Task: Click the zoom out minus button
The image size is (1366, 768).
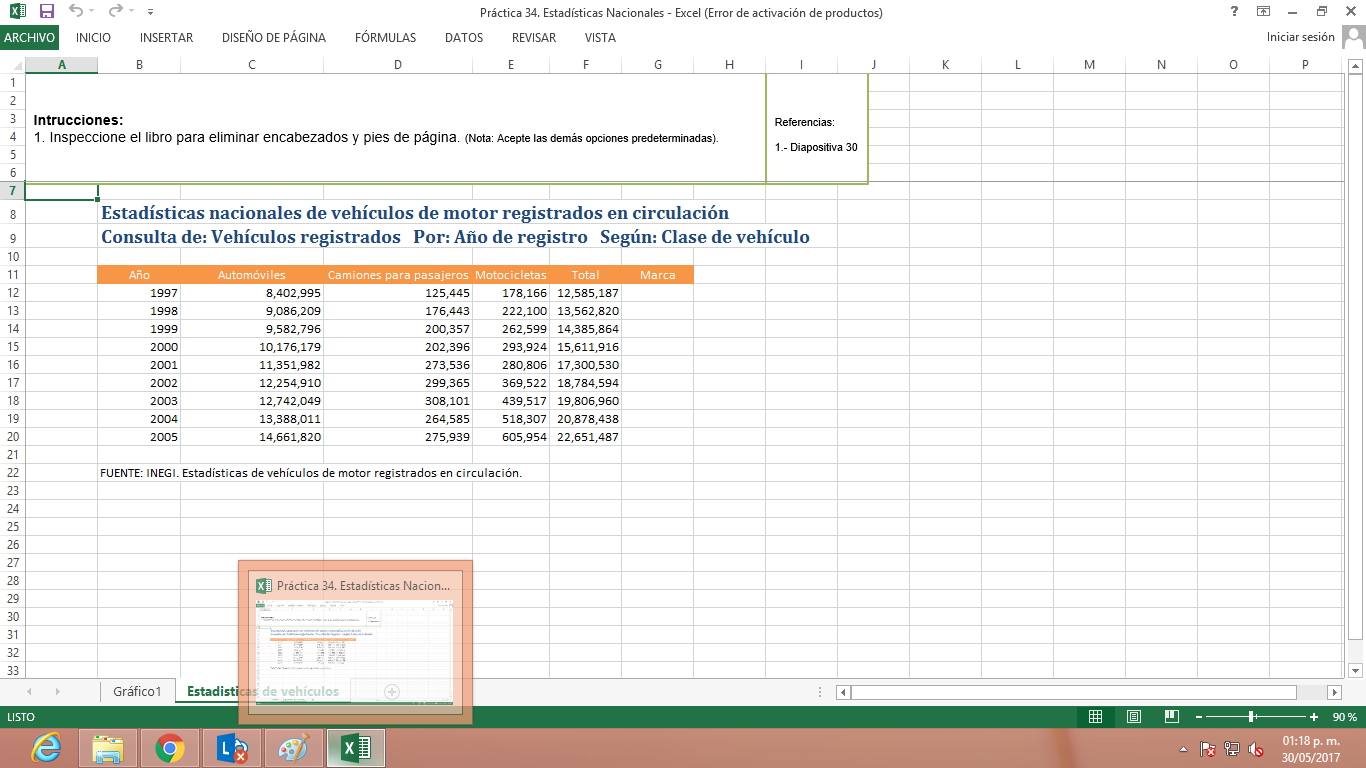Action: point(1200,717)
